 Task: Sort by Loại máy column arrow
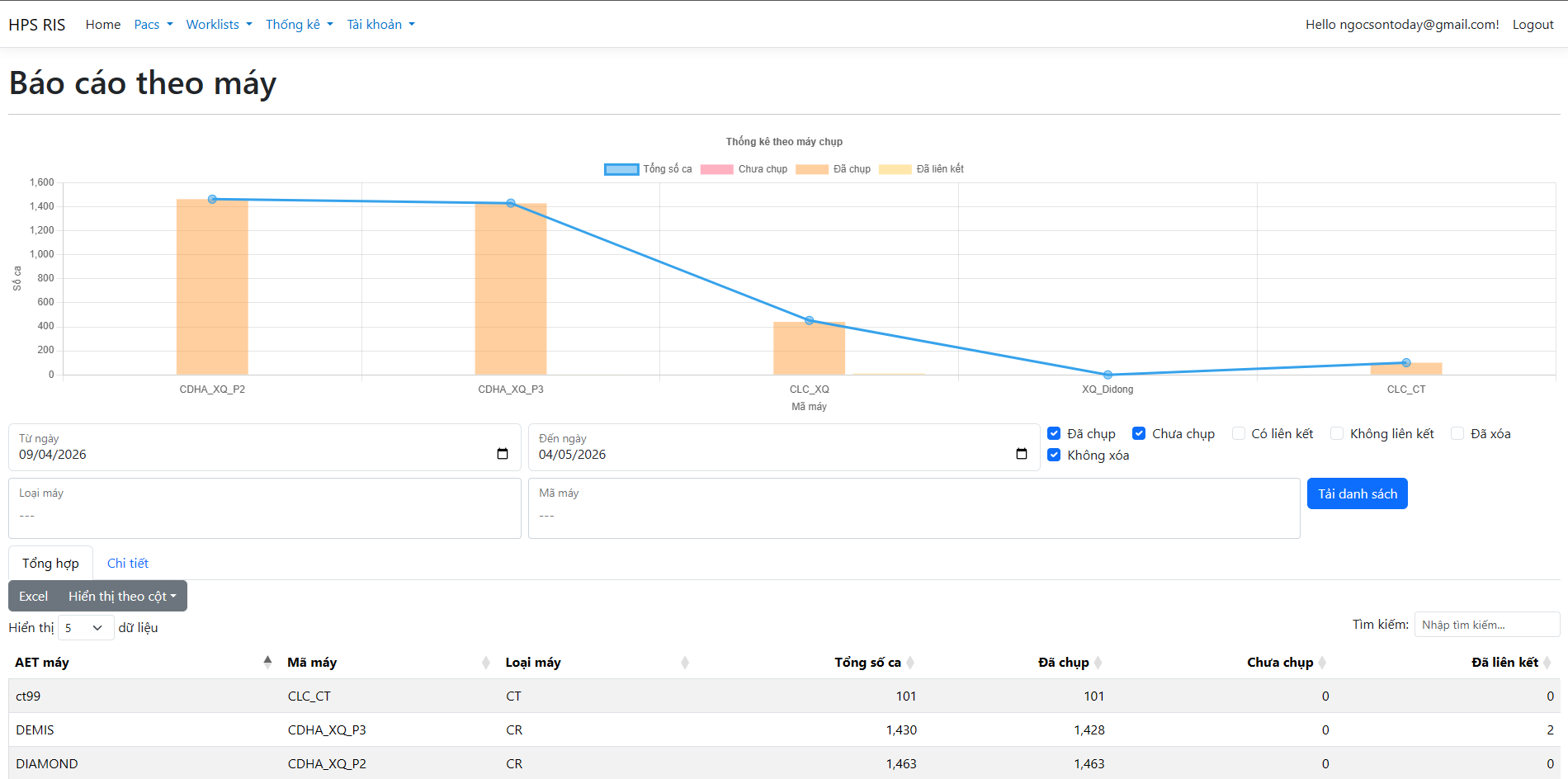685,662
